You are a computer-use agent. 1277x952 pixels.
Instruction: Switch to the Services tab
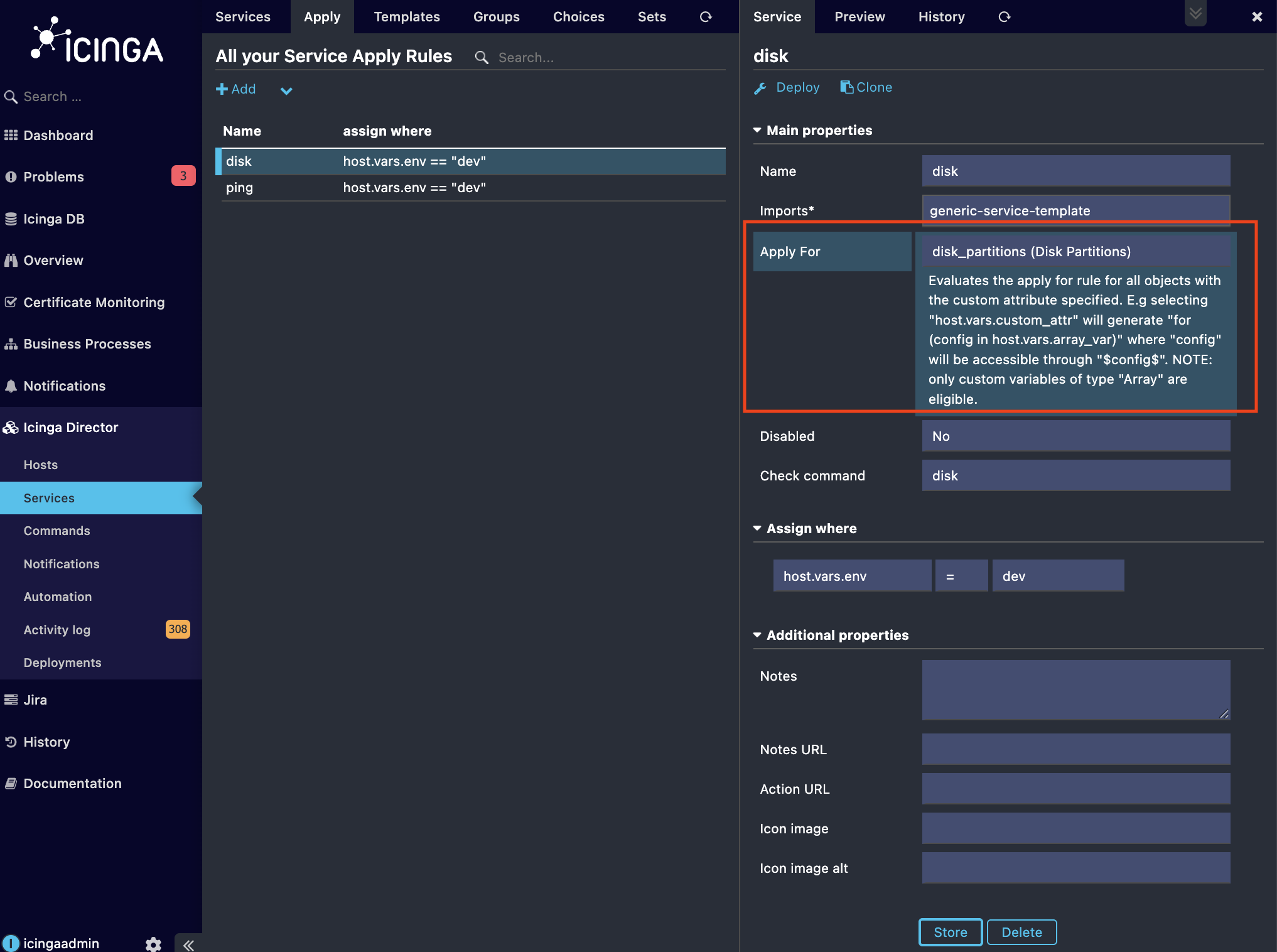coord(243,17)
